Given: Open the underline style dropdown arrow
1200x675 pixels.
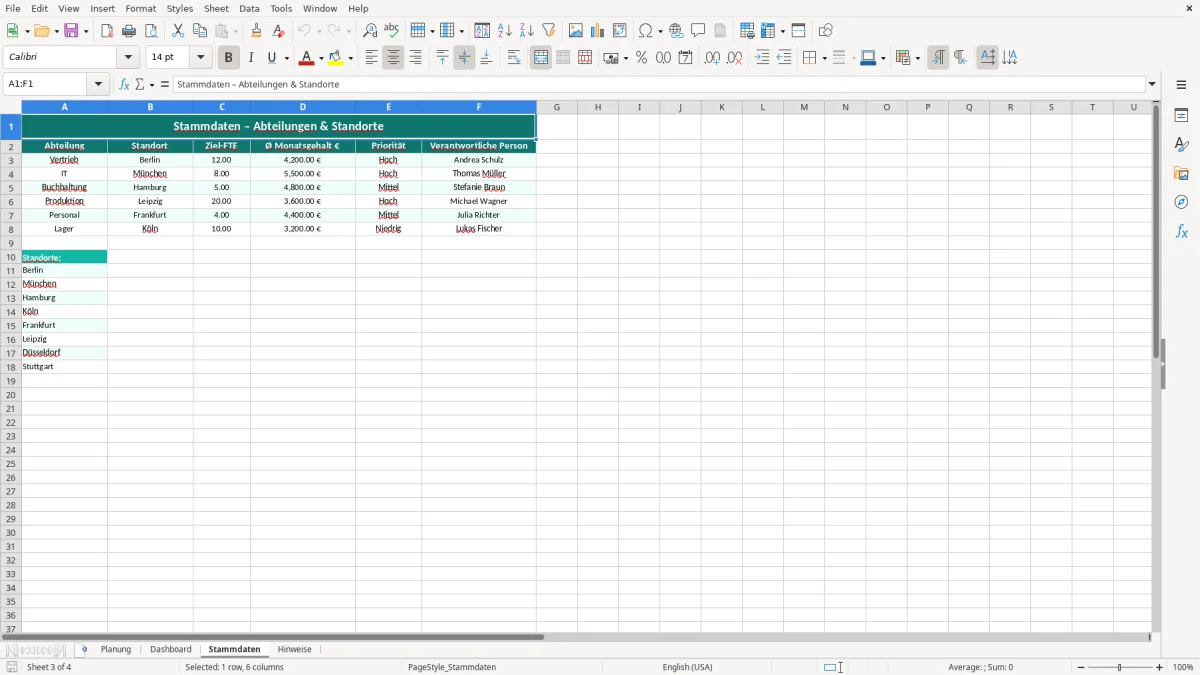Looking at the screenshot, I should coord(286,58).
